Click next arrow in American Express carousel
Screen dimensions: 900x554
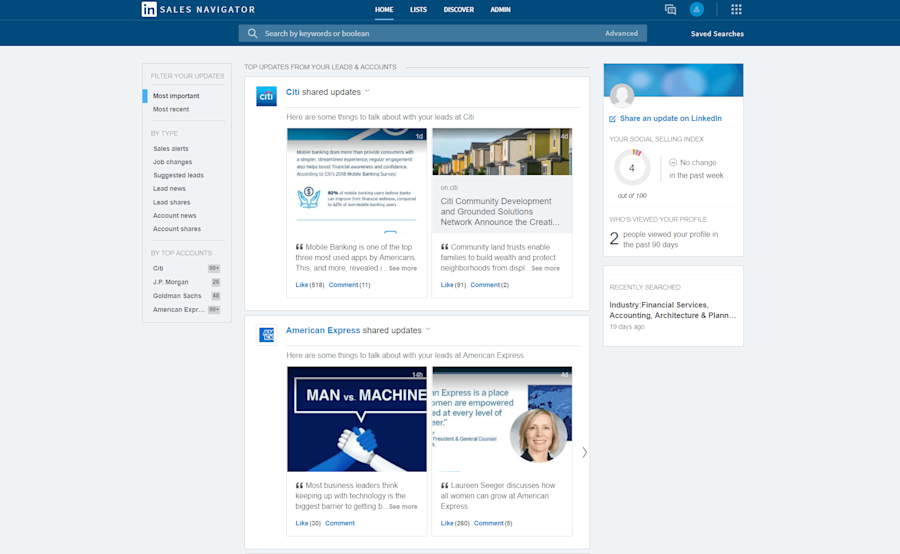tap(584, 452)
